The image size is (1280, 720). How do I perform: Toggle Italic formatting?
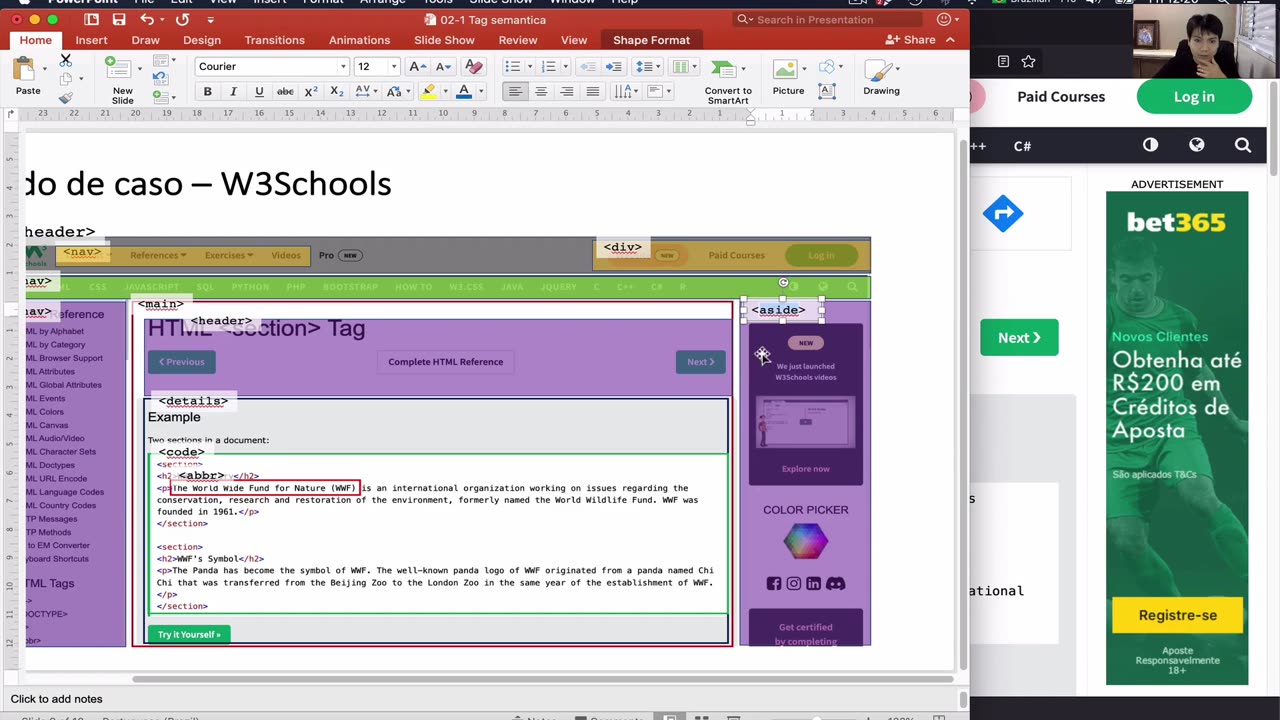pos(233,91)
